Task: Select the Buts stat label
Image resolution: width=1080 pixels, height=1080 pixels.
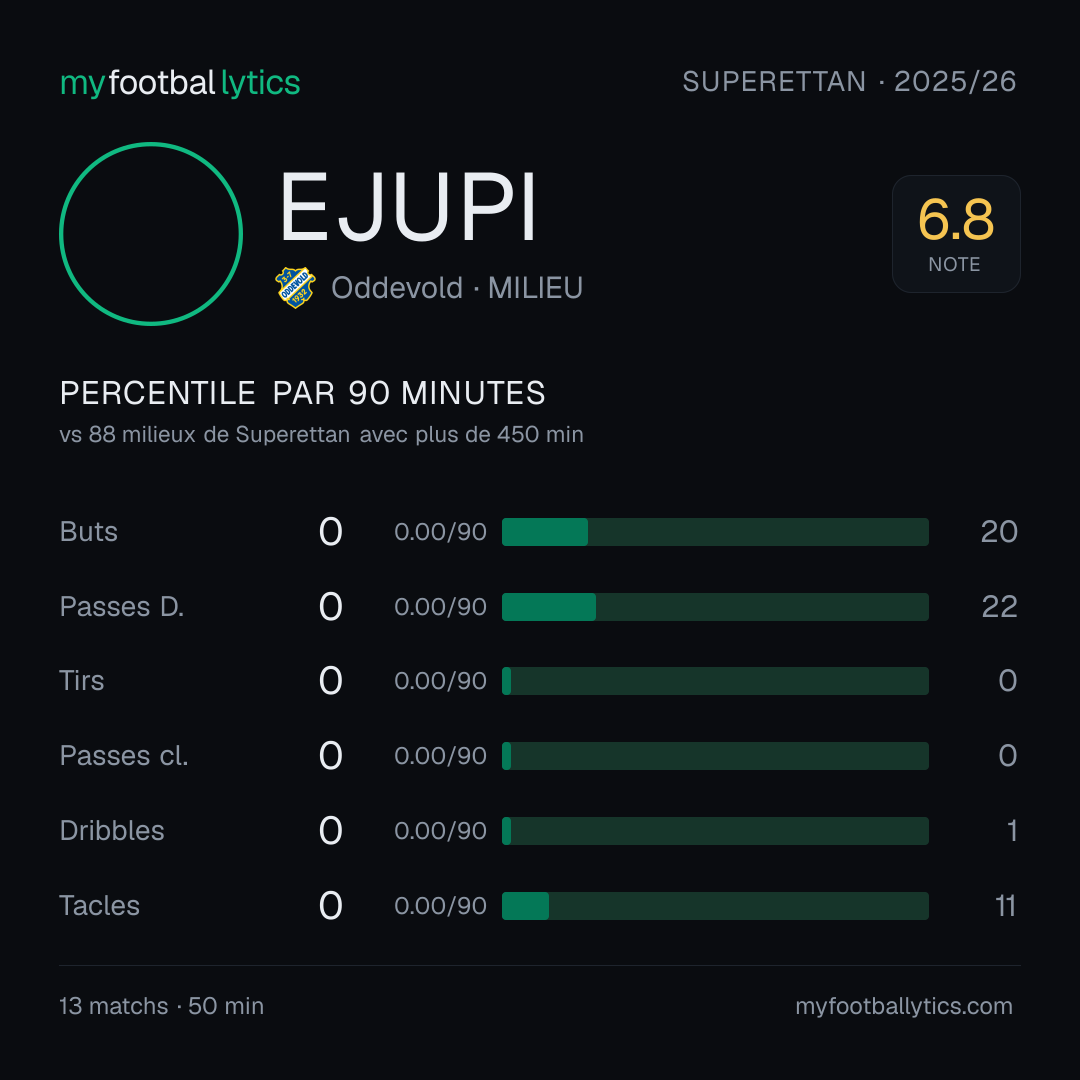Action: click(x=88, y=532)
